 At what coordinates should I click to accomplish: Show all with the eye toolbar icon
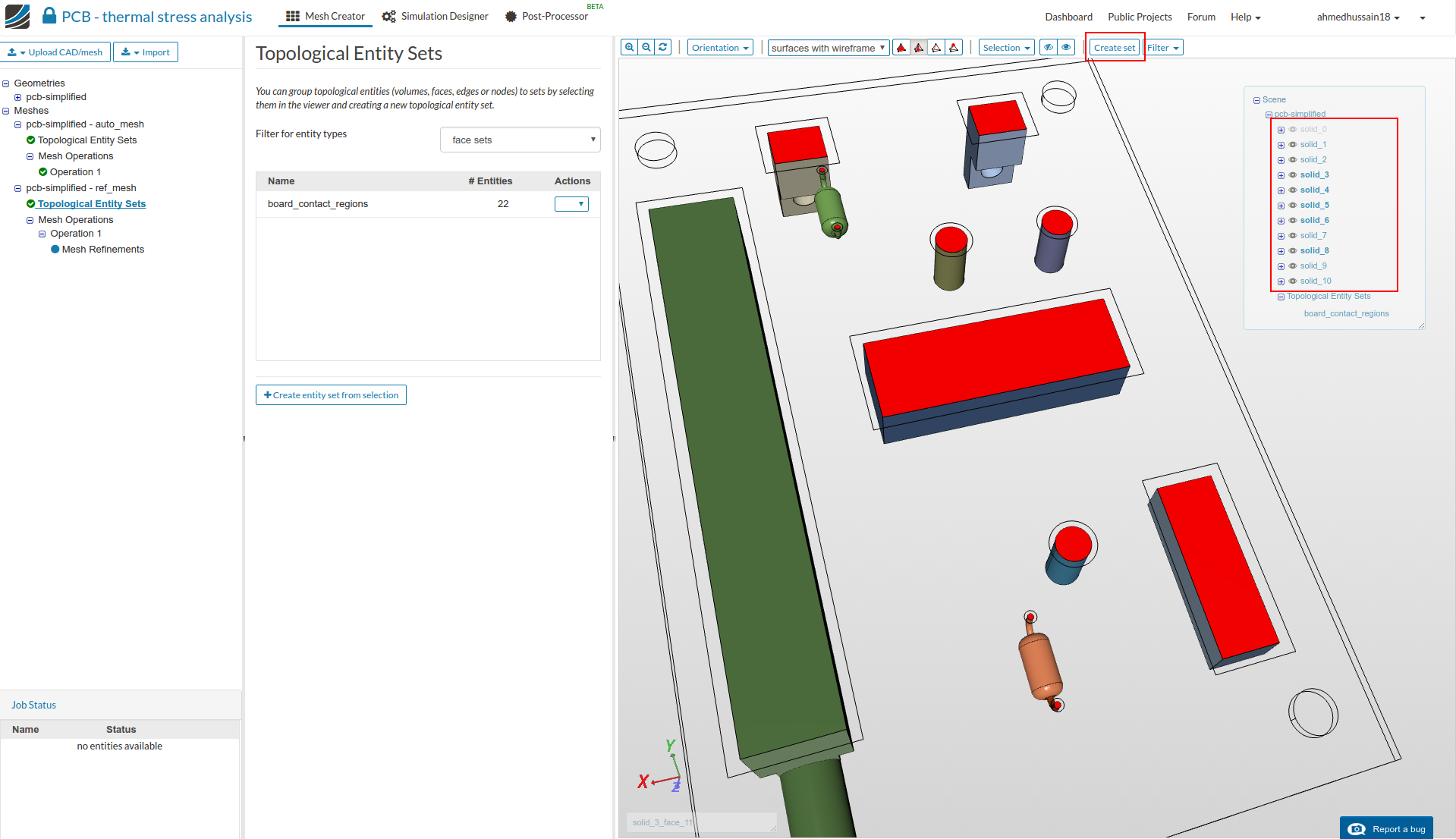[x=1066, y=48]
